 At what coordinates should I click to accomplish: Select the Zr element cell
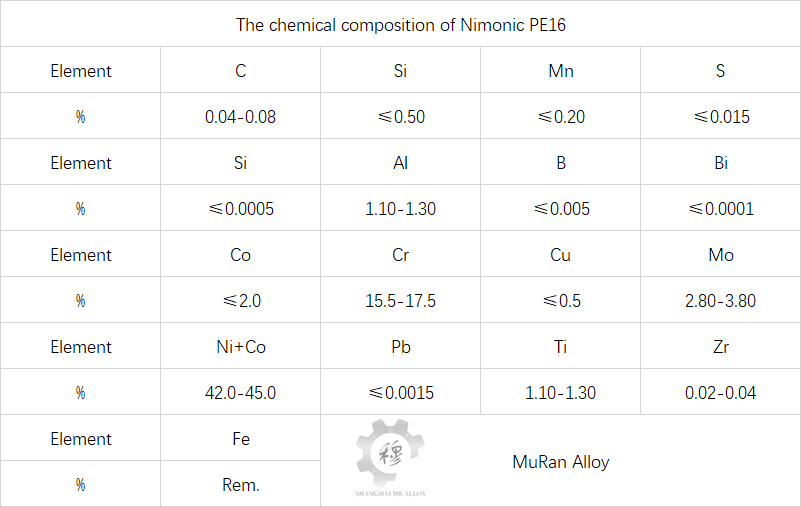720,347
